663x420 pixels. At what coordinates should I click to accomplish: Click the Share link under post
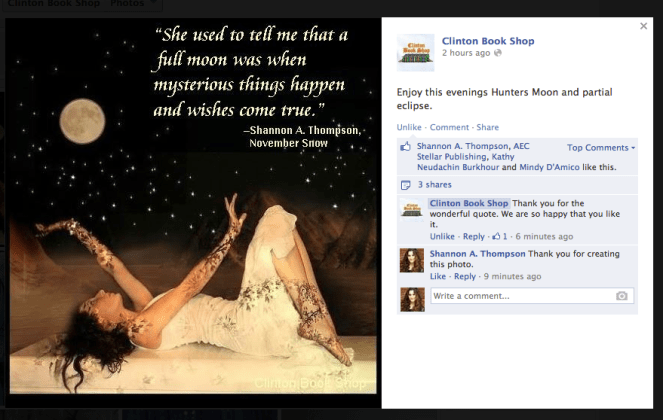pyautogui.click(x=487, y=128)
